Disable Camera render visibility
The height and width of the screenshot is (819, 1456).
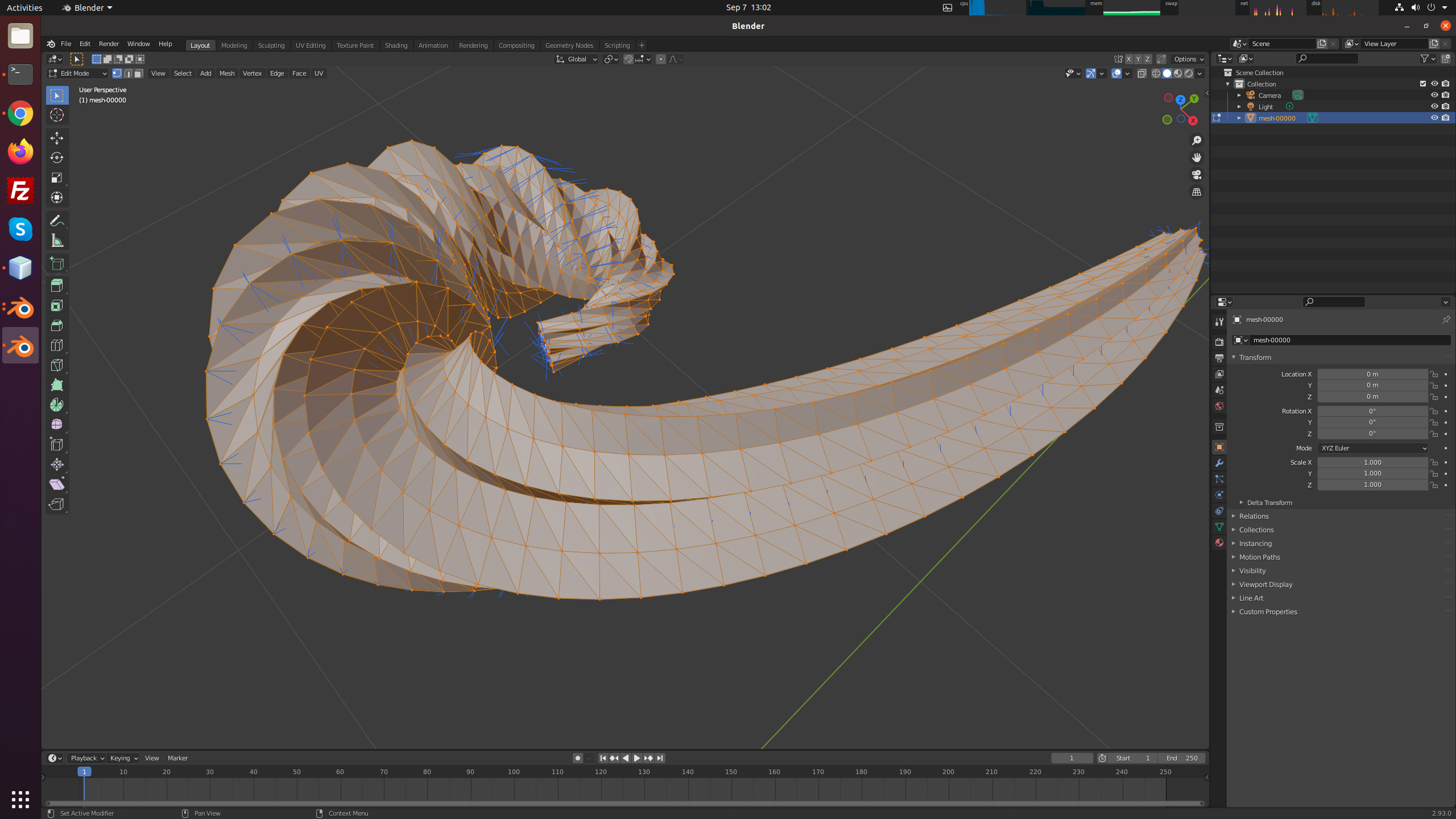1445,95
